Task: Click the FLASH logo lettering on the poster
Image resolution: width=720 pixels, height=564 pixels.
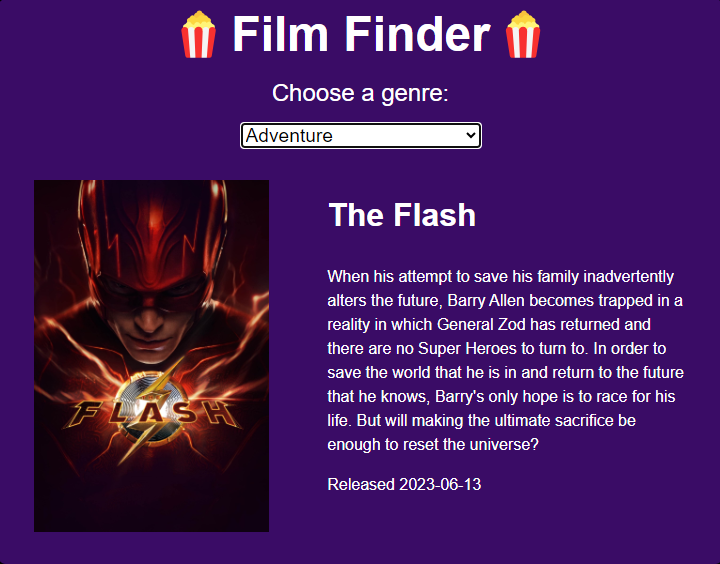Action: coord(152,413)
